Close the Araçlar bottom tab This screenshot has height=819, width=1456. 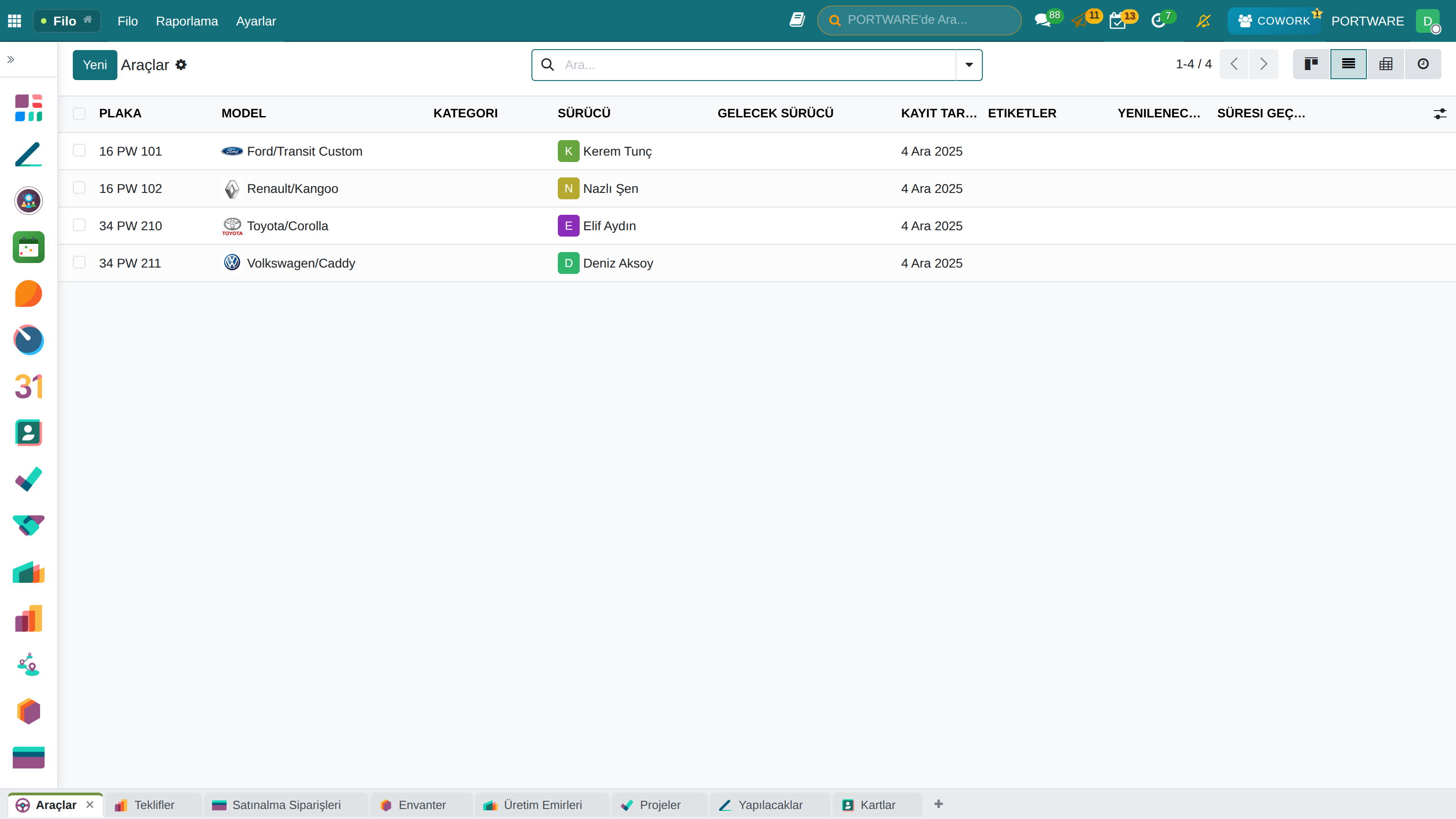(x=89, y=804)
